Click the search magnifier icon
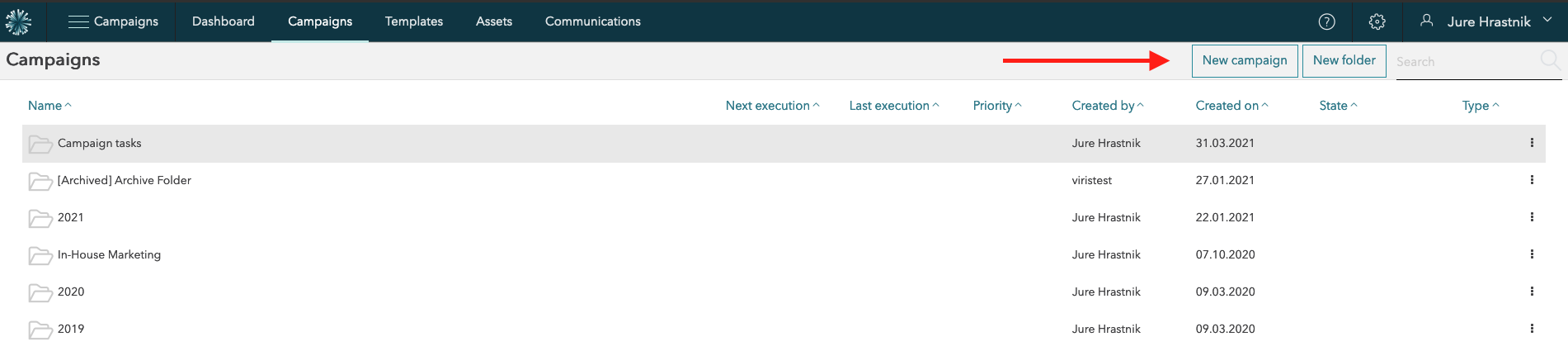 pyautogui.click(x=1549, y=60)
